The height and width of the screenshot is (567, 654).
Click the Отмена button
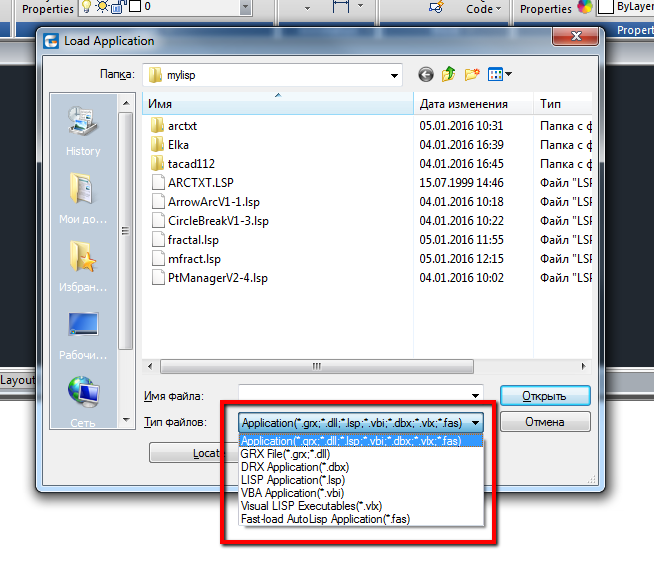pyautogui.click(x=545, y=422)
